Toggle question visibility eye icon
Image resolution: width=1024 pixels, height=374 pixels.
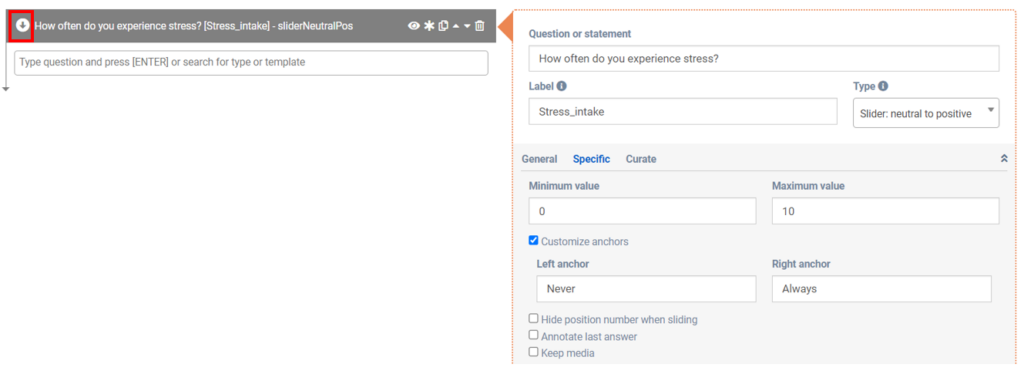point(413,26)
